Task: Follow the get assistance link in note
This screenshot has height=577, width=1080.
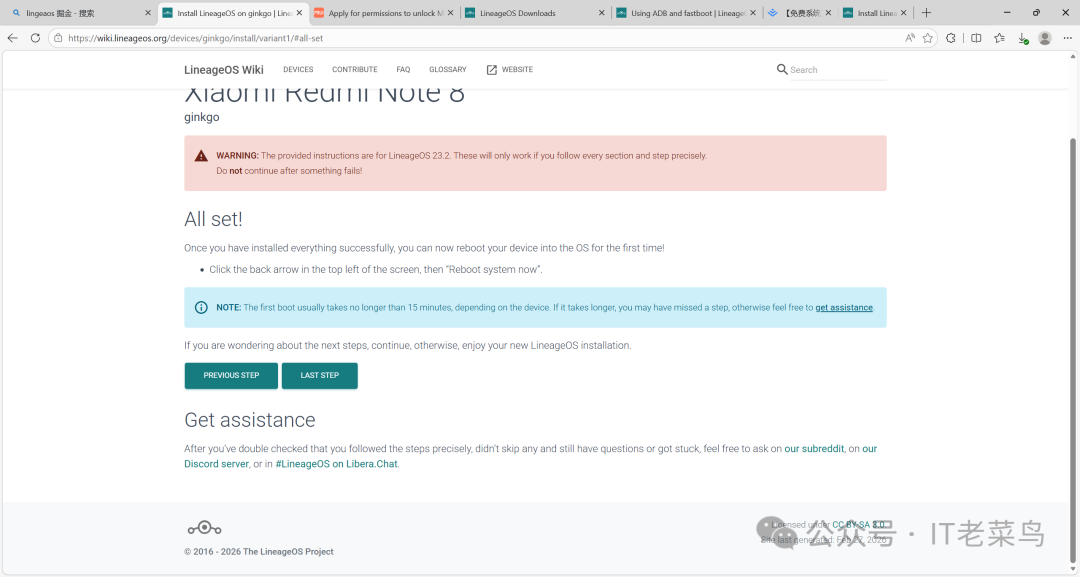Action: pos(844,308)
